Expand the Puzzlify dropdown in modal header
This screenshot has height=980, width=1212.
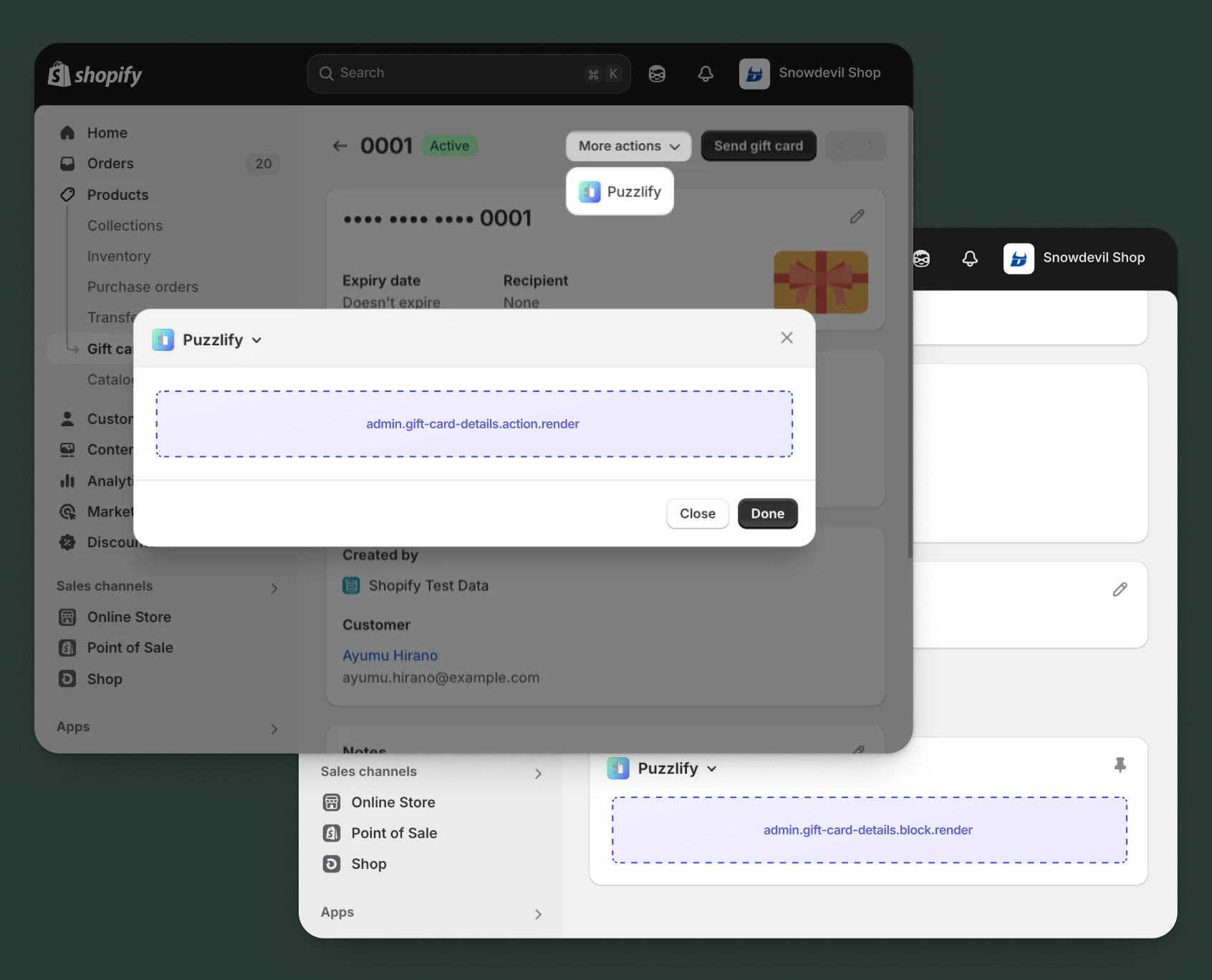[x=256, y=340]
